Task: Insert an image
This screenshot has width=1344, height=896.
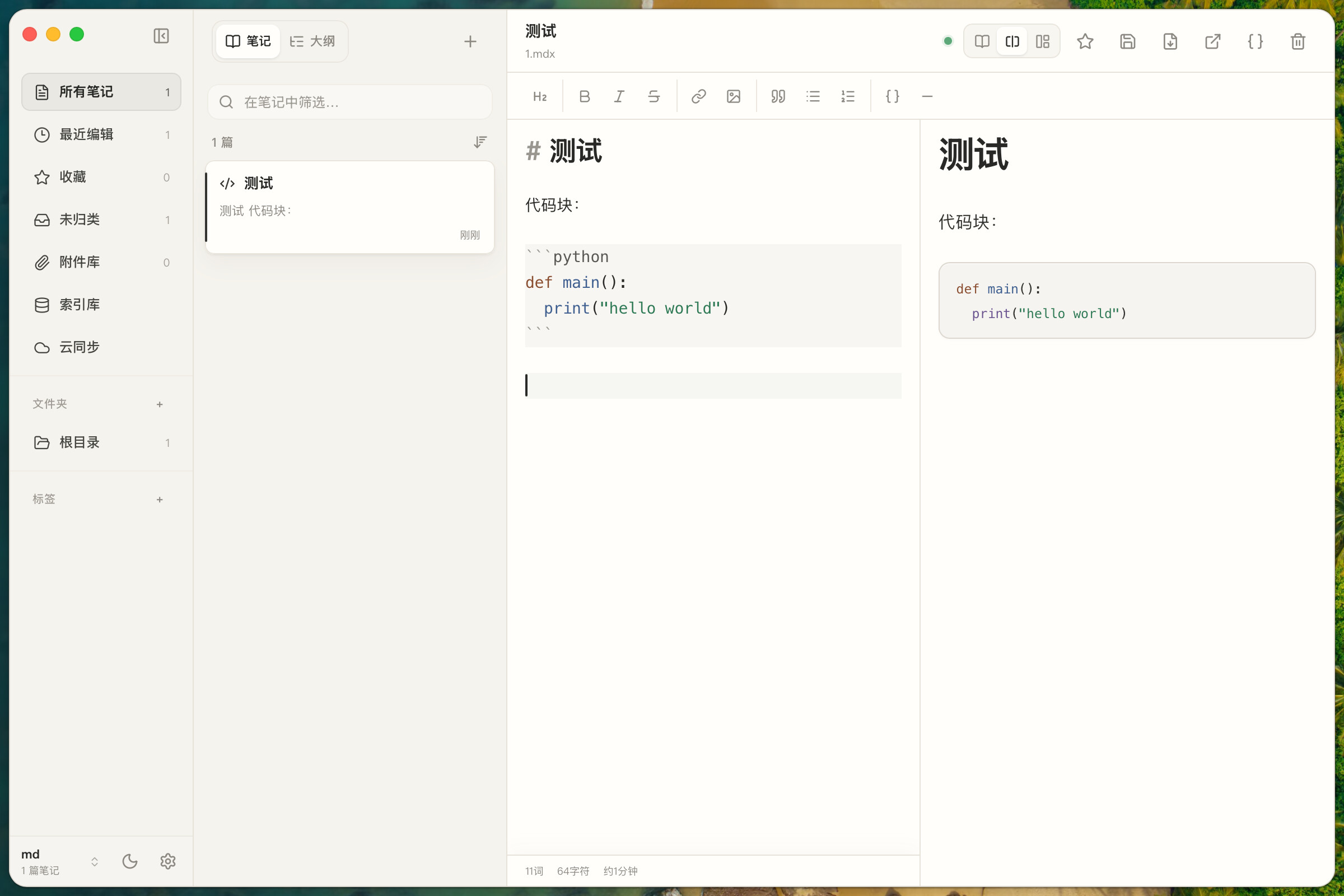Action: [733, 96]
